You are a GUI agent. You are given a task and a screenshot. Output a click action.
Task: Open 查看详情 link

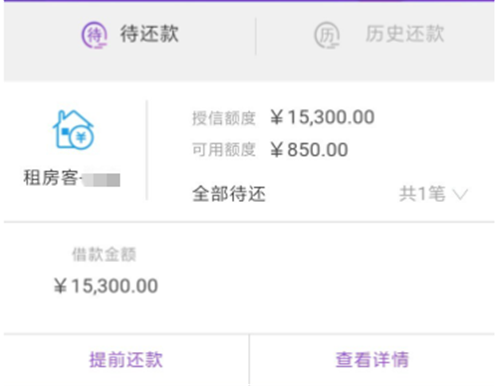[x=372, y=360]
